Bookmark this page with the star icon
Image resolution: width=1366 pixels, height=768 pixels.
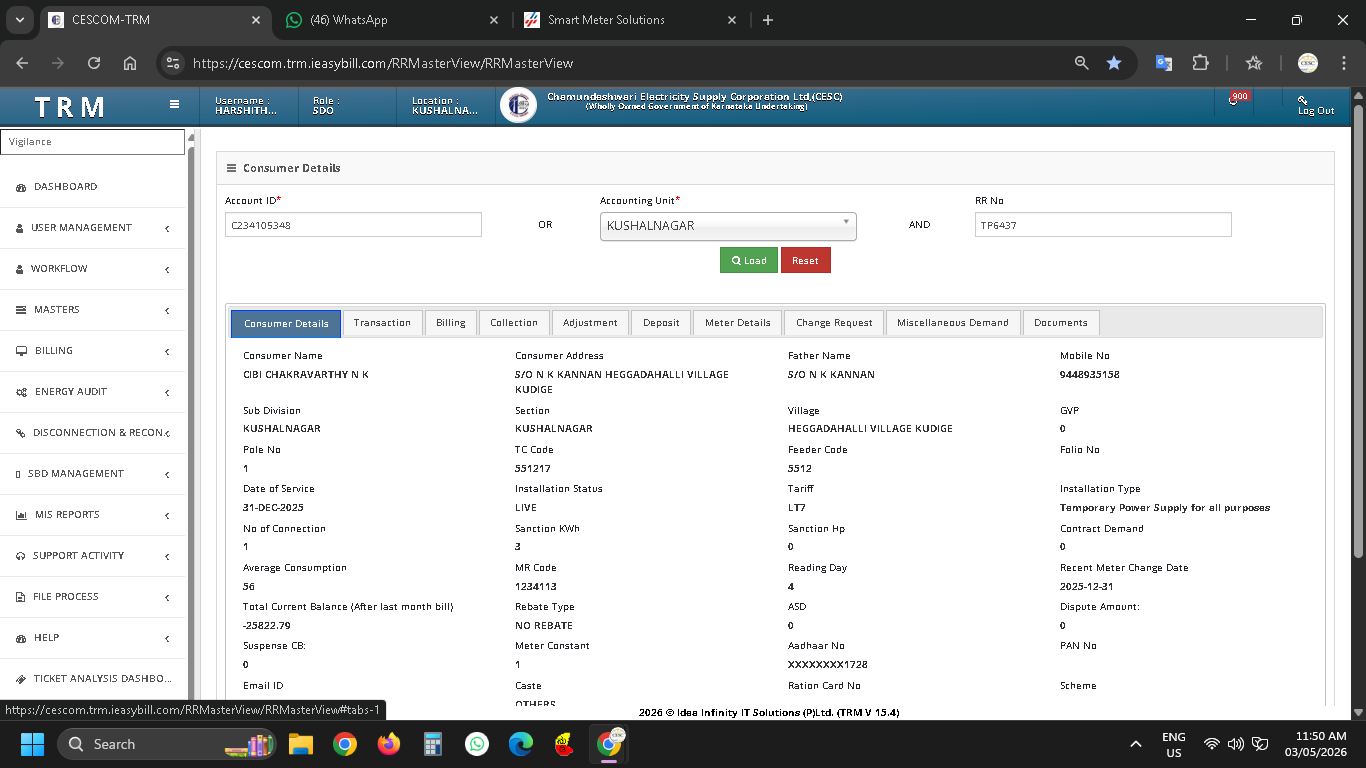1113,63
